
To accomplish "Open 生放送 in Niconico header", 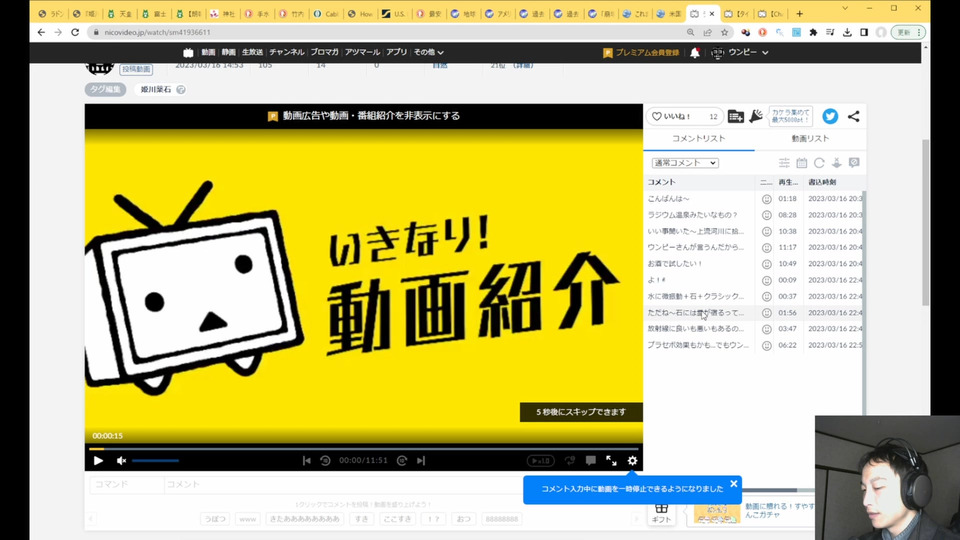I will click(x=252, y=52).
